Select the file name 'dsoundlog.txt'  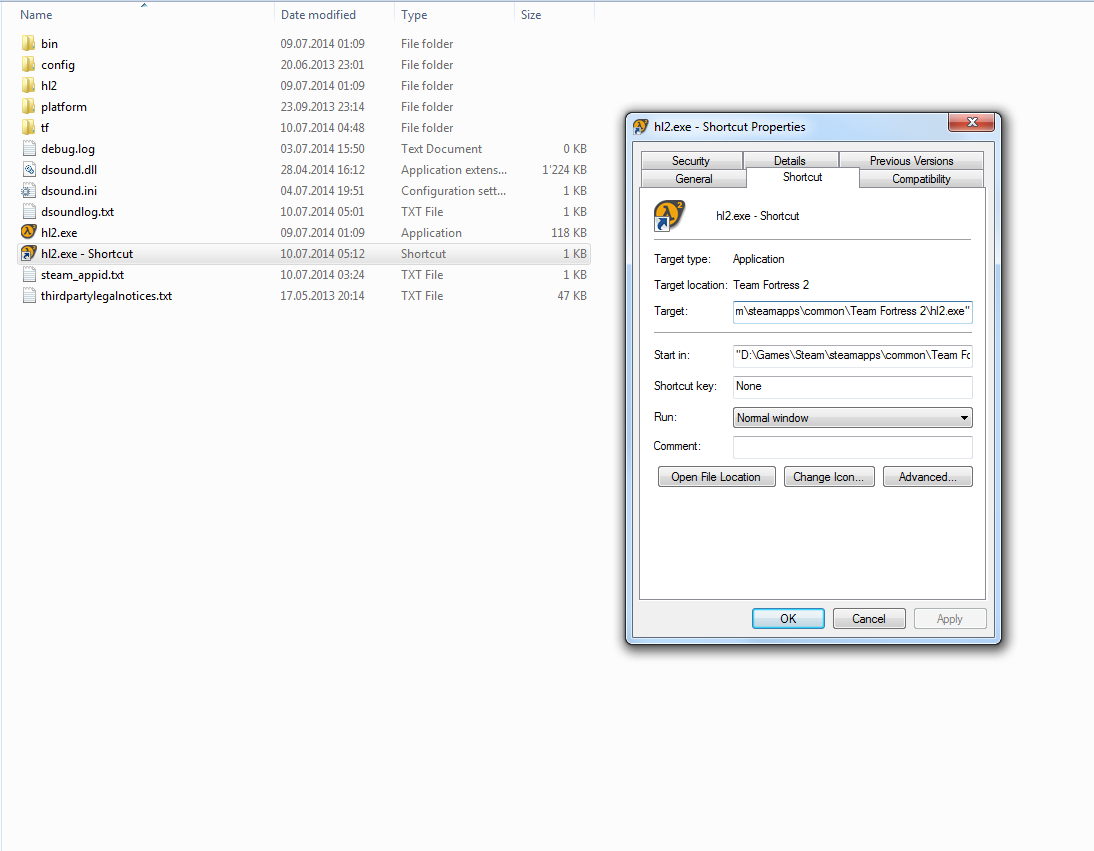[77, 211]
